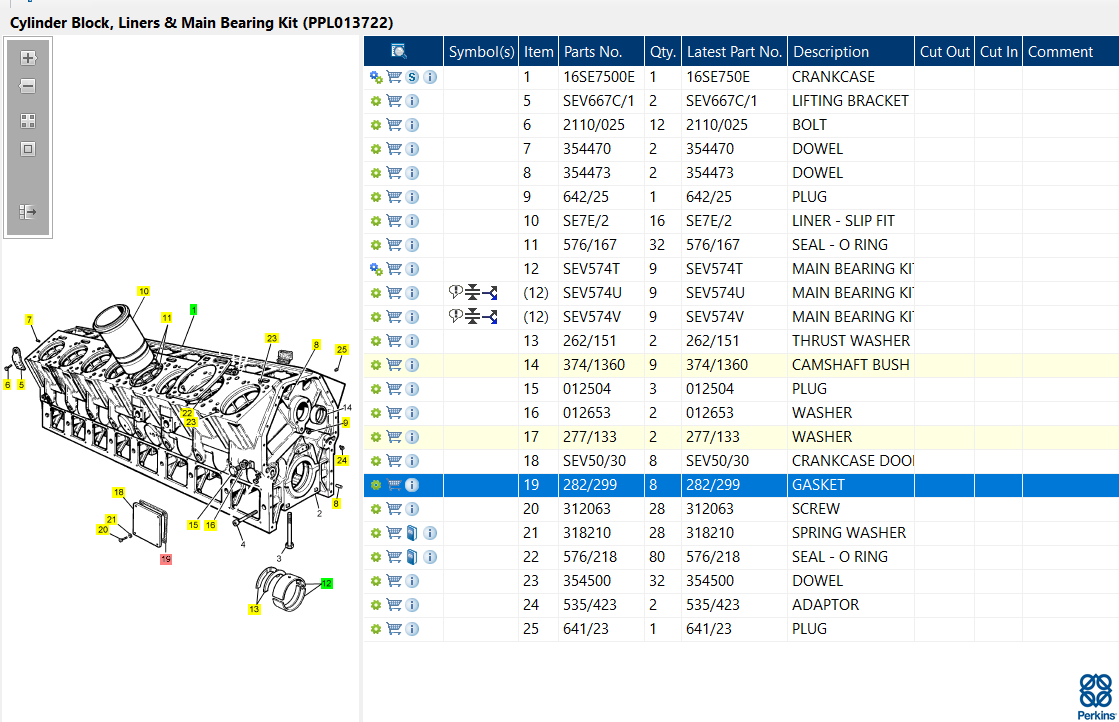Zoom out of the parts diagram
The height and width of the screenshot is (722, 1119).
[x=28, y=87]
